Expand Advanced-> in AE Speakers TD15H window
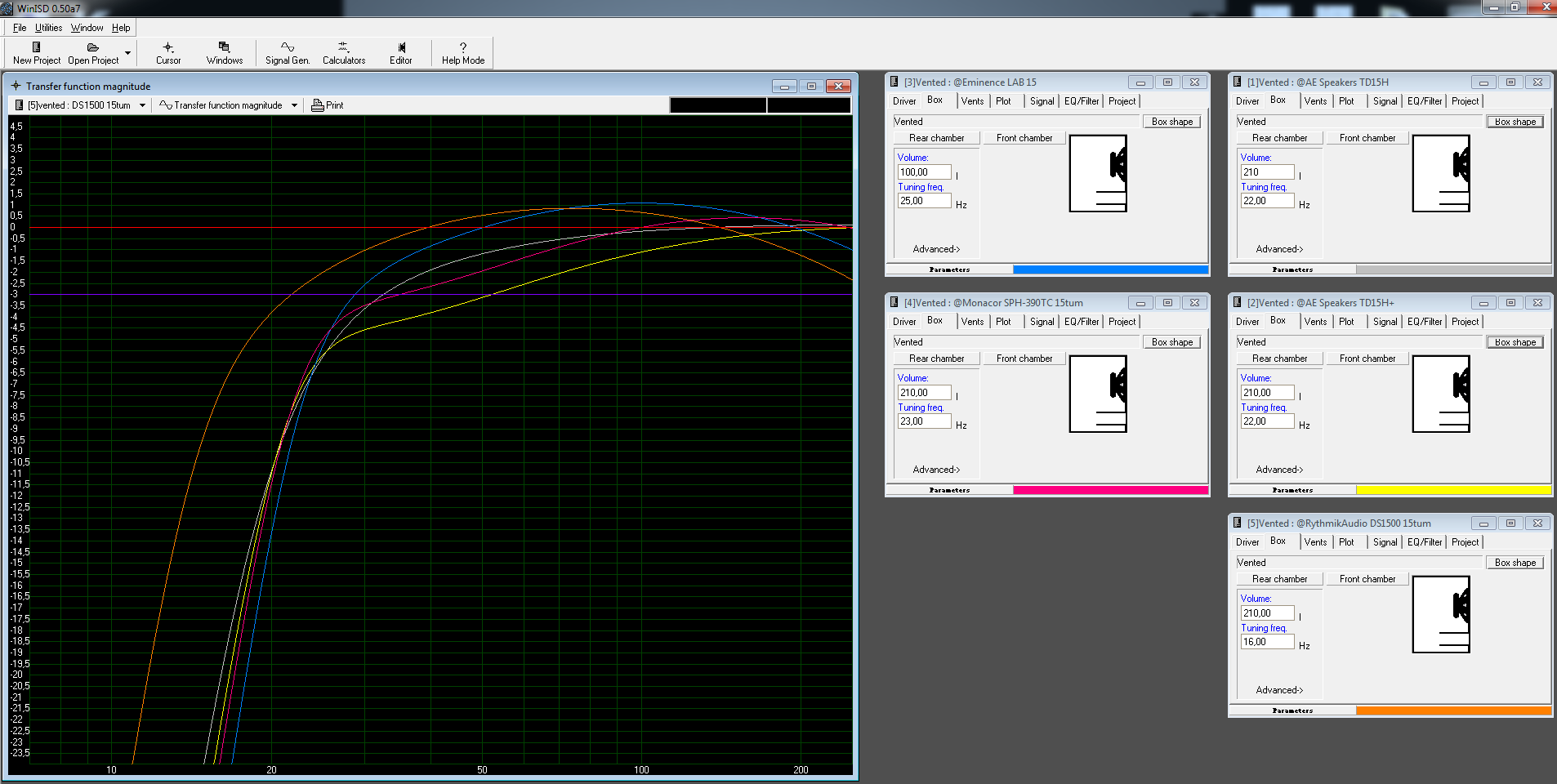 pyautogui.click(x=1279, y=249)
